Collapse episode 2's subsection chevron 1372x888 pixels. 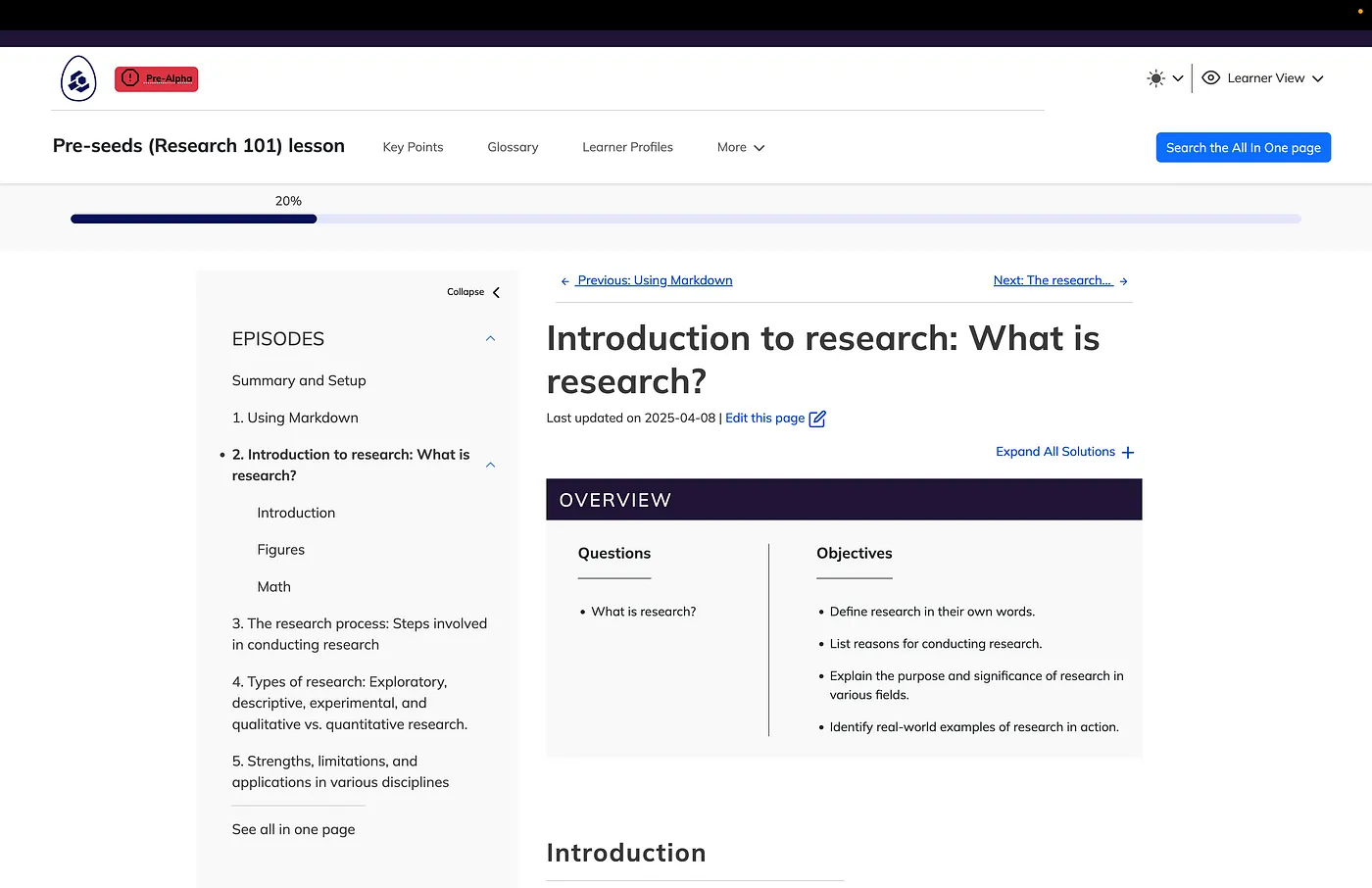pyautogui.click(x=490, y=465)
